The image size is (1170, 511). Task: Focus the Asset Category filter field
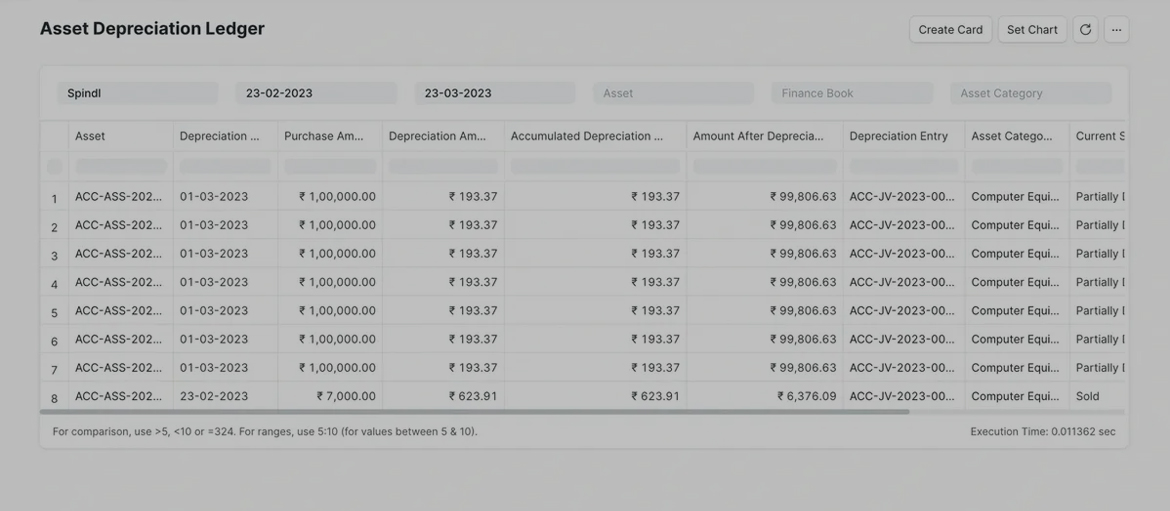(1030, 93)
